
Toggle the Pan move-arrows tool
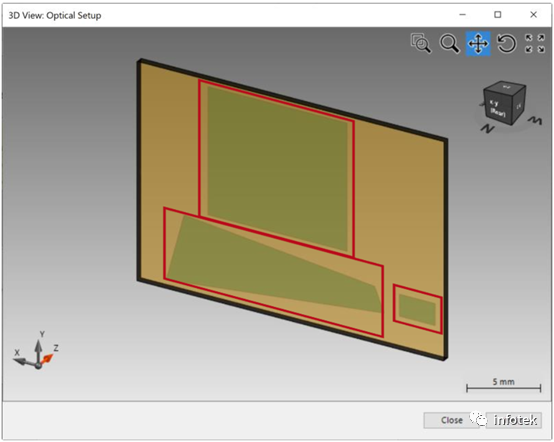tap(478, 43)
